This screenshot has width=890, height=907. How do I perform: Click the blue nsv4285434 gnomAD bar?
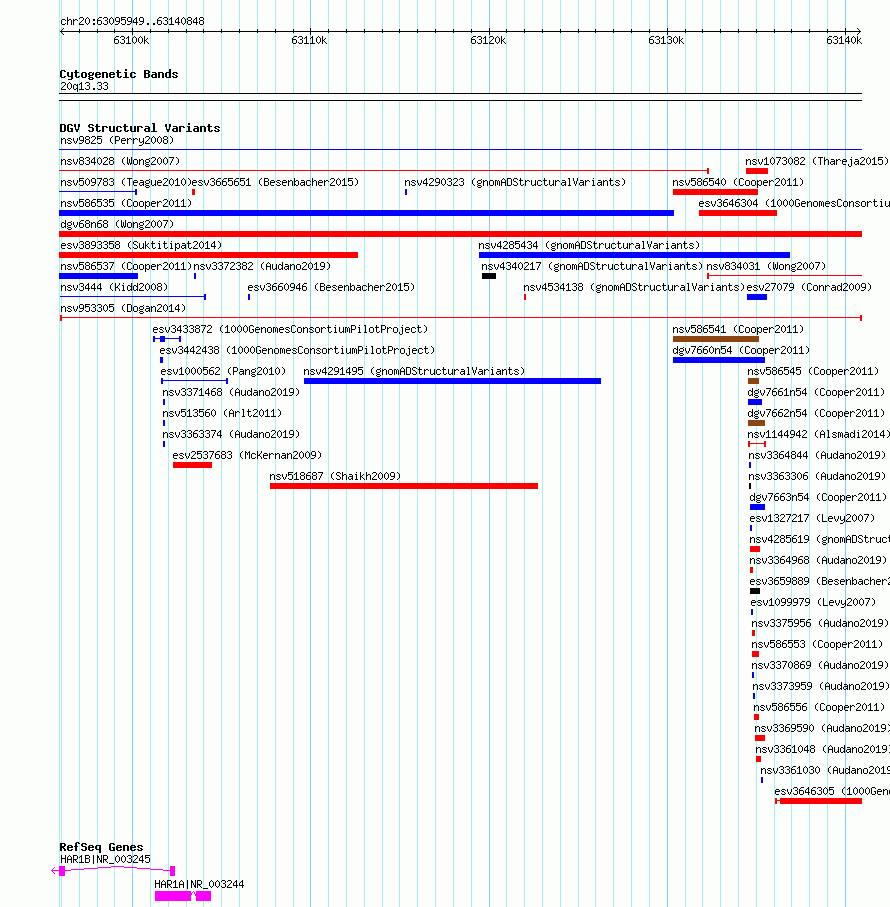634,255
